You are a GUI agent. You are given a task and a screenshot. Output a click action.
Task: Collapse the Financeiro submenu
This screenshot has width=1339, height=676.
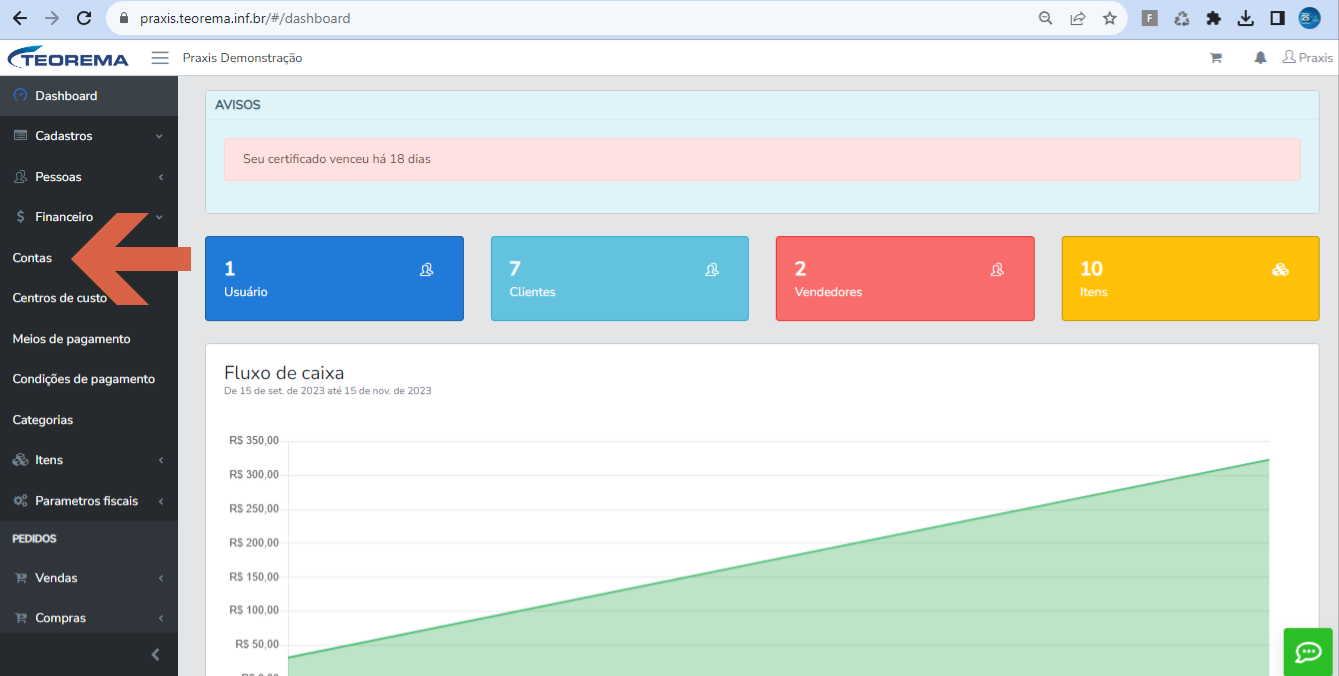pos(89,217)
